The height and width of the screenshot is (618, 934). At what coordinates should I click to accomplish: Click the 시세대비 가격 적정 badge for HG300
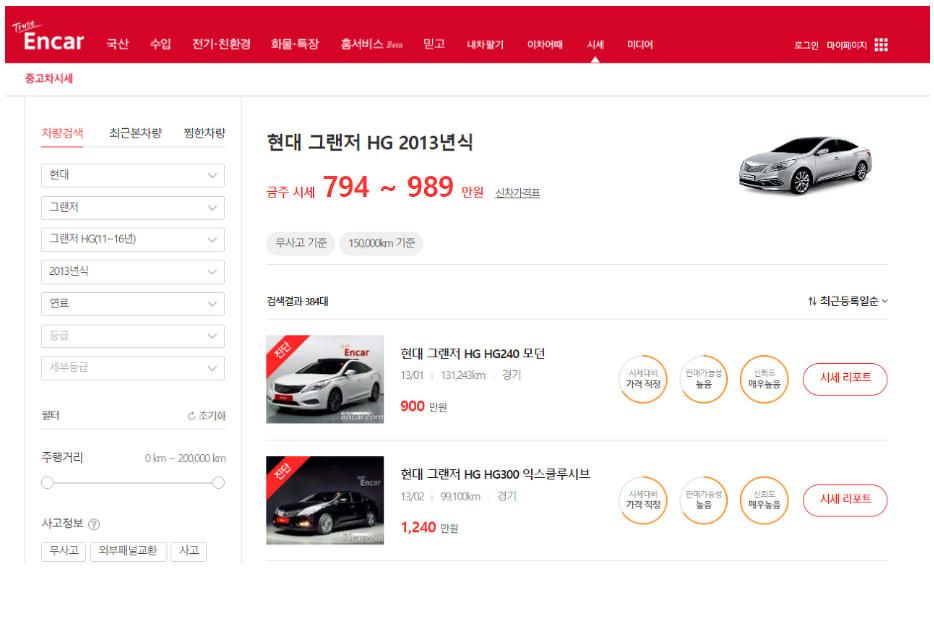643,500
